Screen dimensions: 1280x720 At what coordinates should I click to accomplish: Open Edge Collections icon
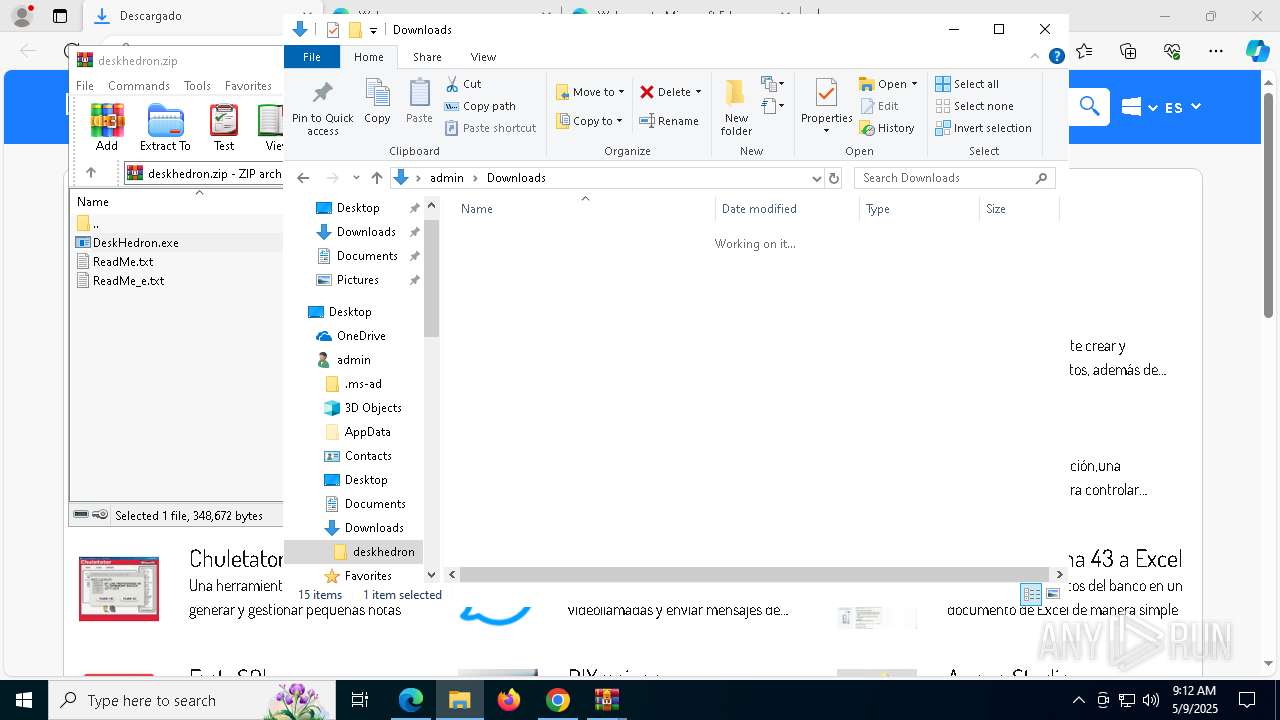(x=1128, y=51)
